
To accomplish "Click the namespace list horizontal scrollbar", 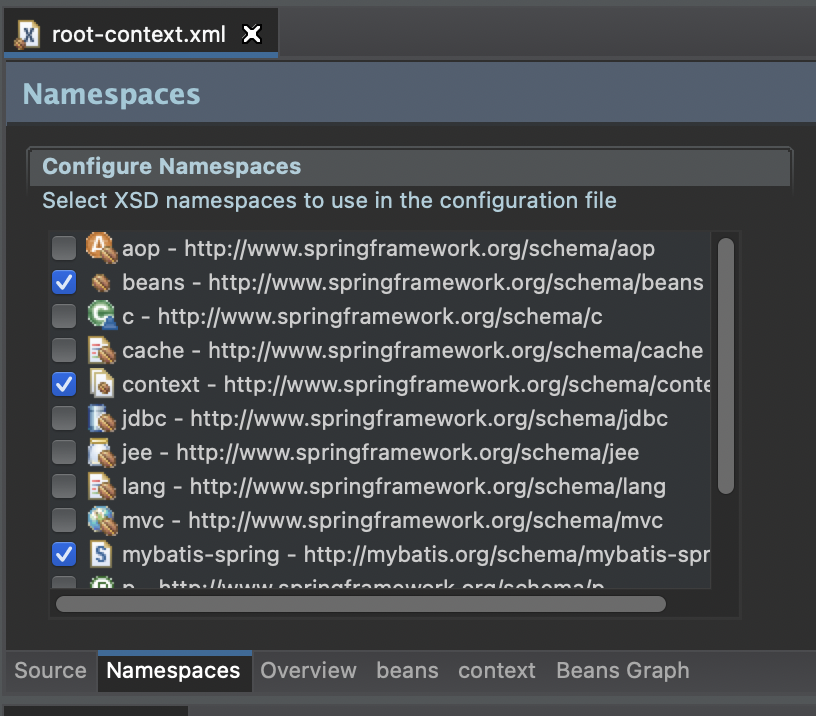I will point(361,604).
